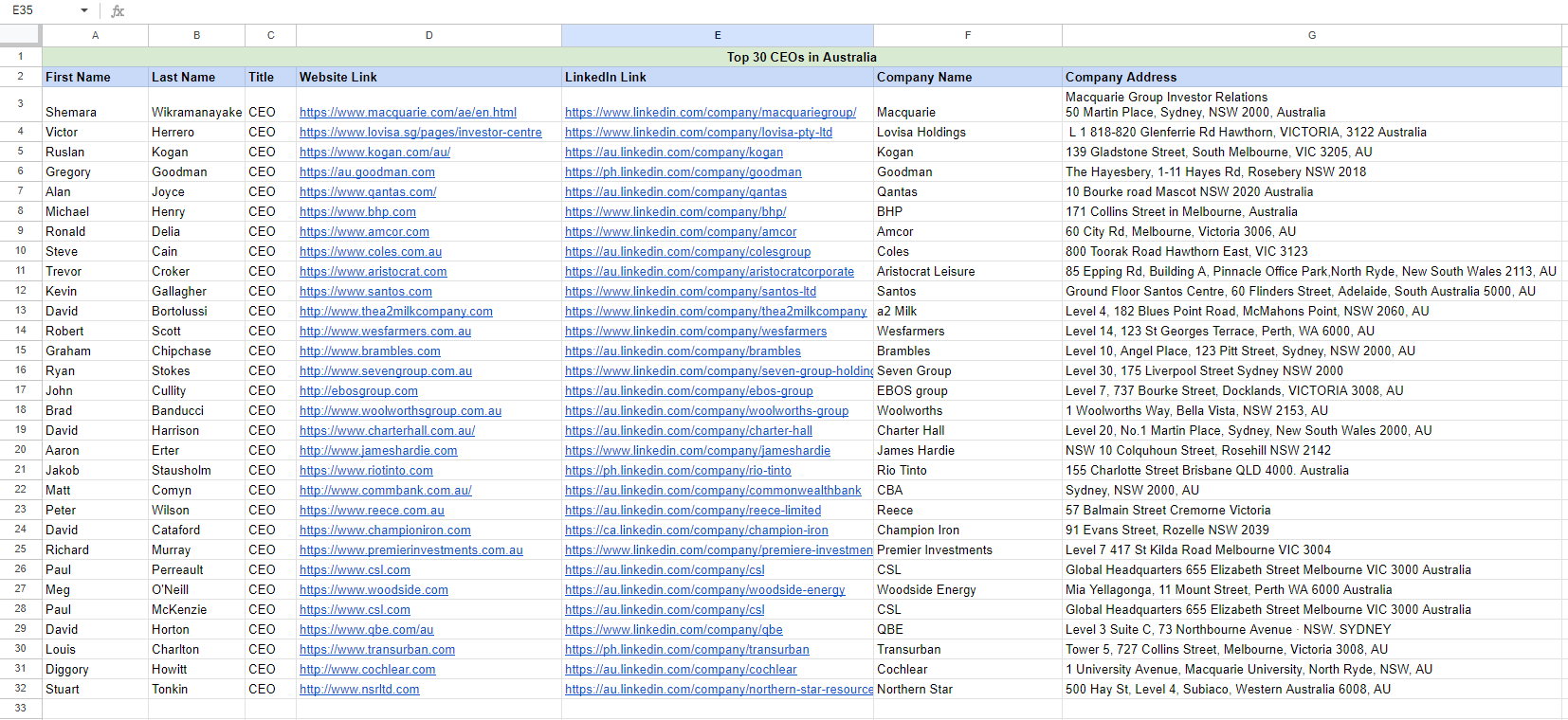Open the nsrltd.com website link

[359, 690]
